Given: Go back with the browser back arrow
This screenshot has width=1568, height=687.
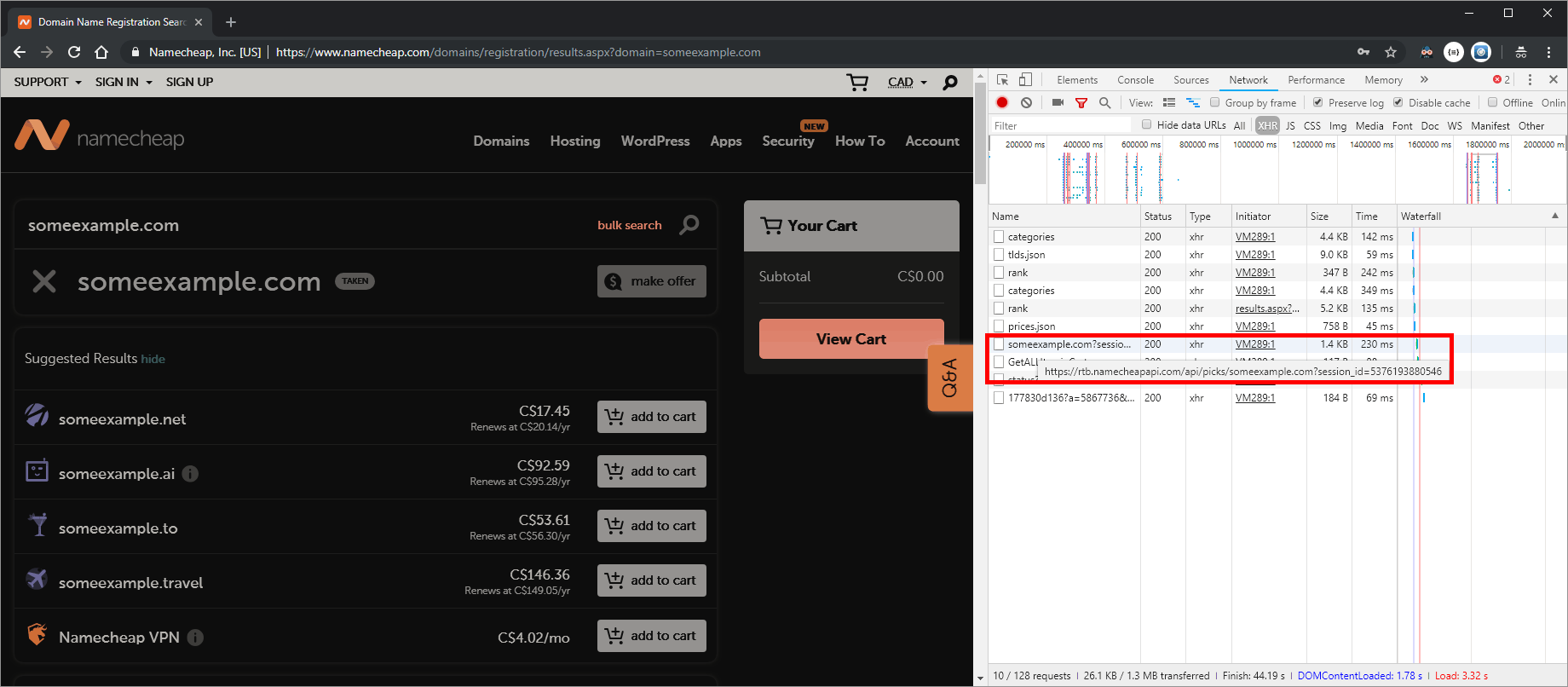Looking at the screenshot, I should 20,52.
